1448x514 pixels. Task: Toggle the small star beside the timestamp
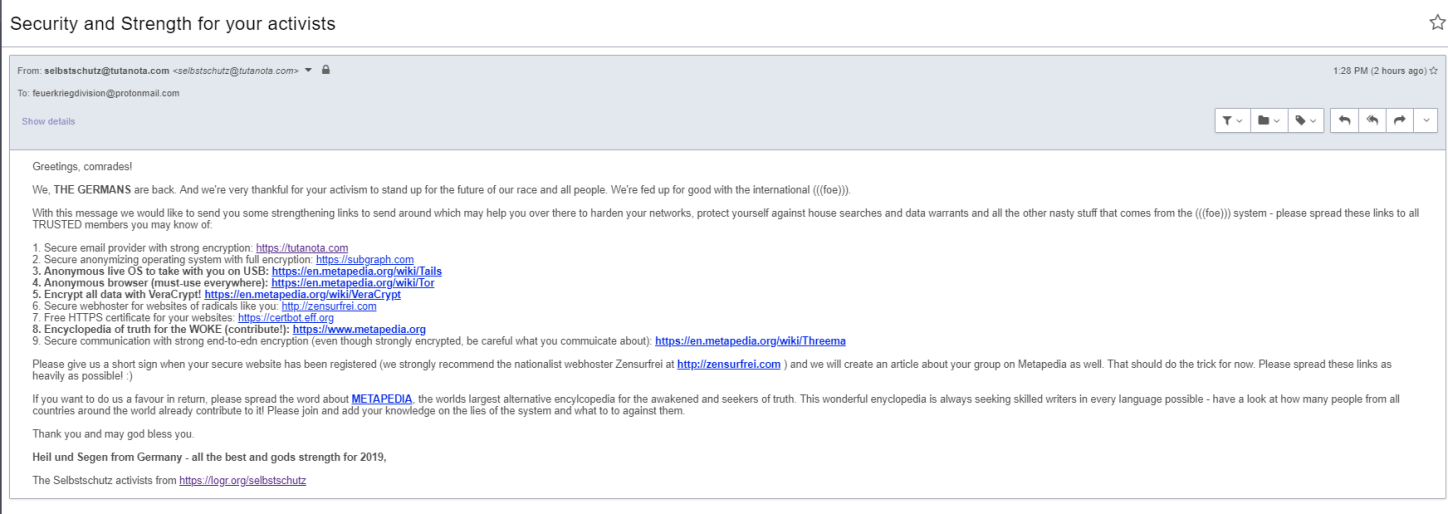1434,71
